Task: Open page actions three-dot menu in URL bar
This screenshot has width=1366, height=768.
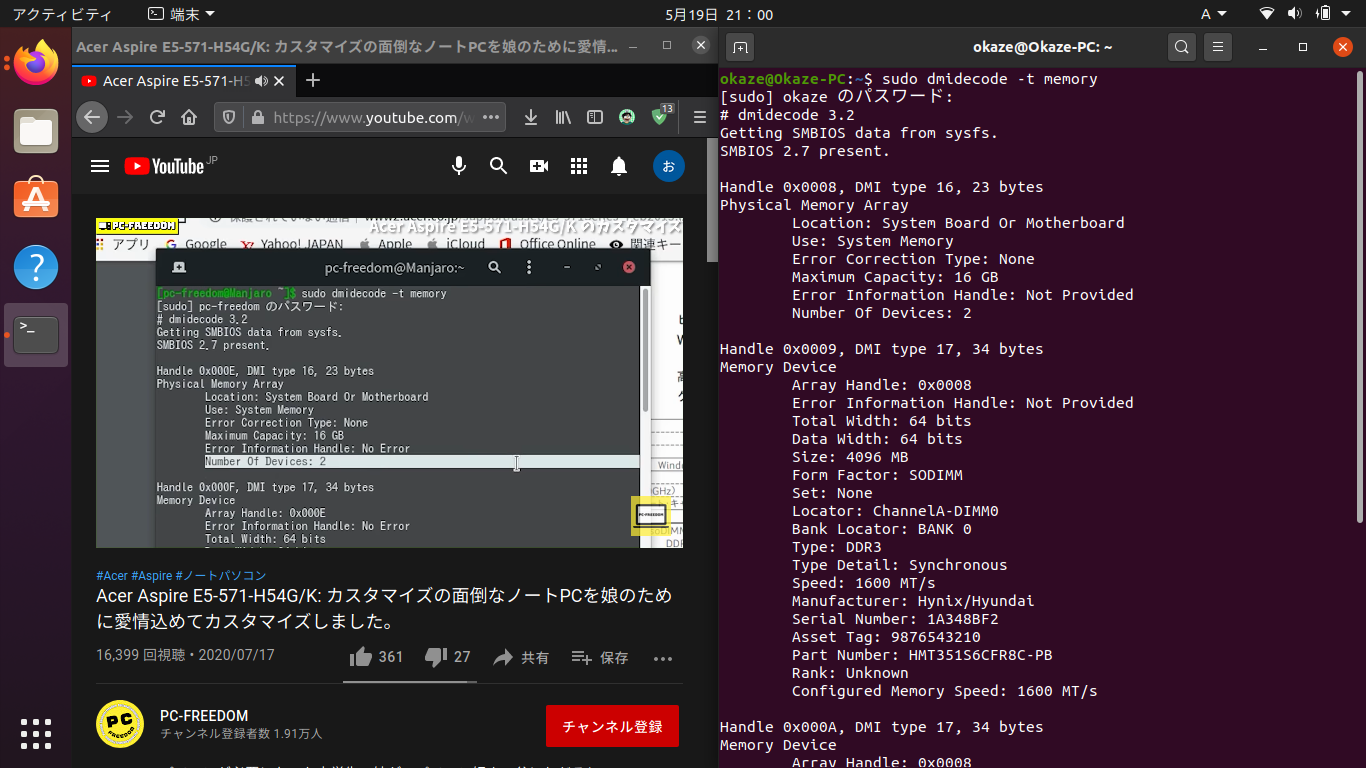Action: click(491, 118)
